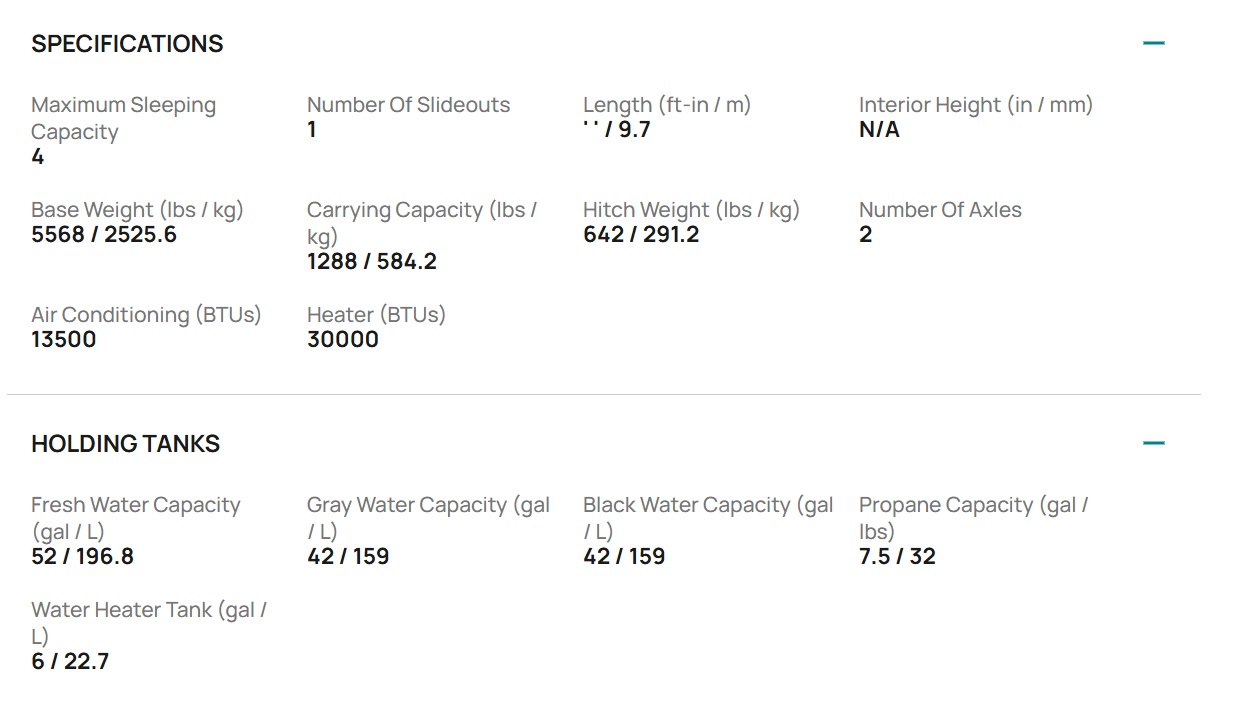Select the Base Weight value 5568 / 2525.6
The image size is (1245, 711).
[104, 235]
